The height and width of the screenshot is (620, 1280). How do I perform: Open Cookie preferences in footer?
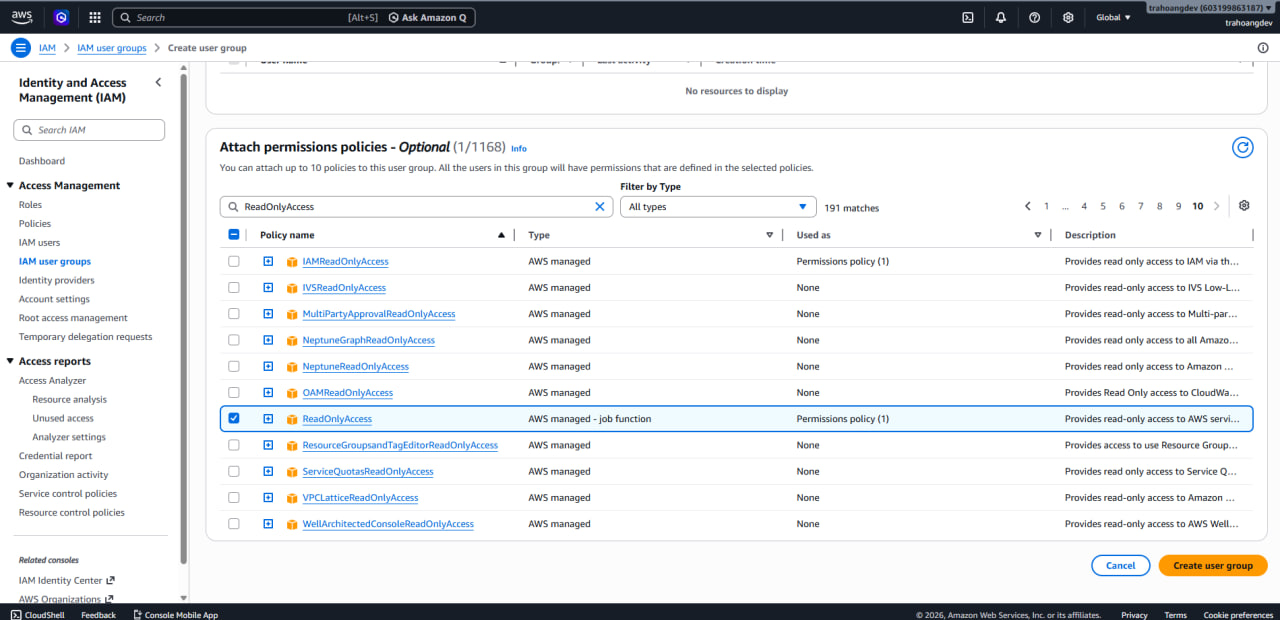pos(1238,615)
